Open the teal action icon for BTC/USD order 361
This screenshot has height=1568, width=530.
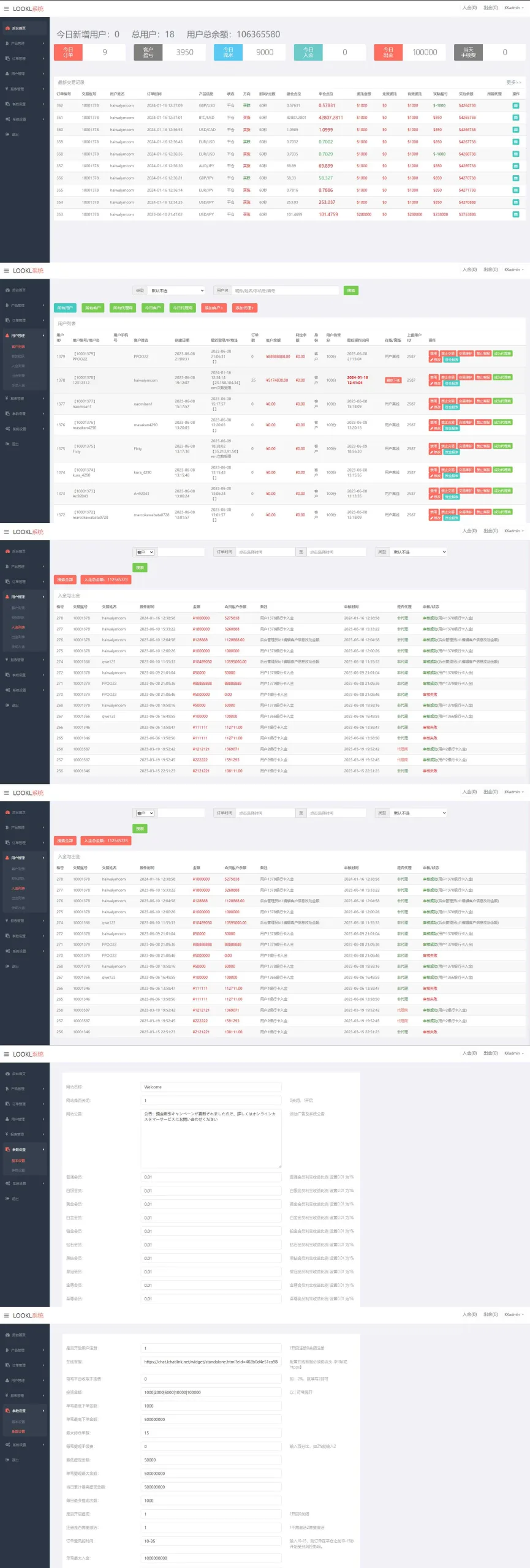(515, 118)
